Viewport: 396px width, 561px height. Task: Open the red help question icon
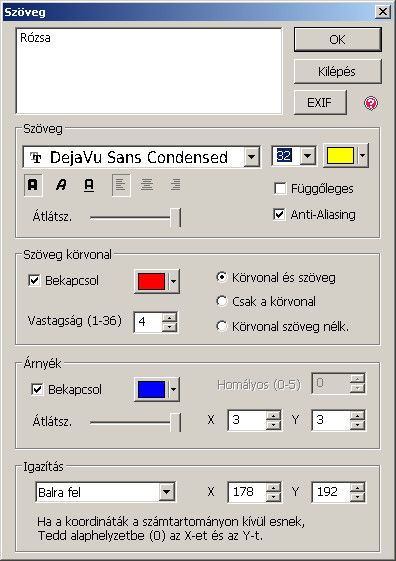[x=371, y=103]
